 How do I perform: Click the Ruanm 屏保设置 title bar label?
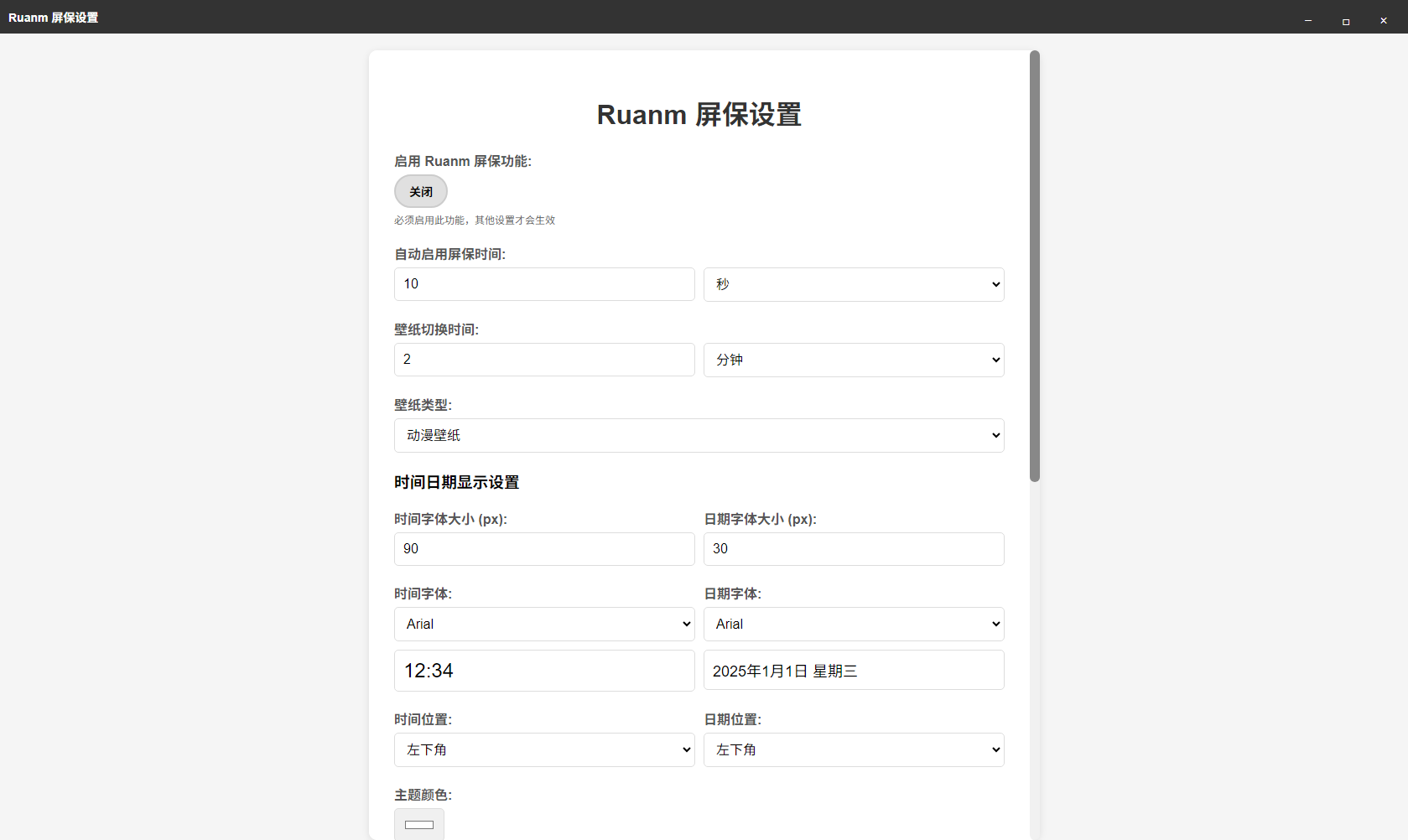[54, 17]
